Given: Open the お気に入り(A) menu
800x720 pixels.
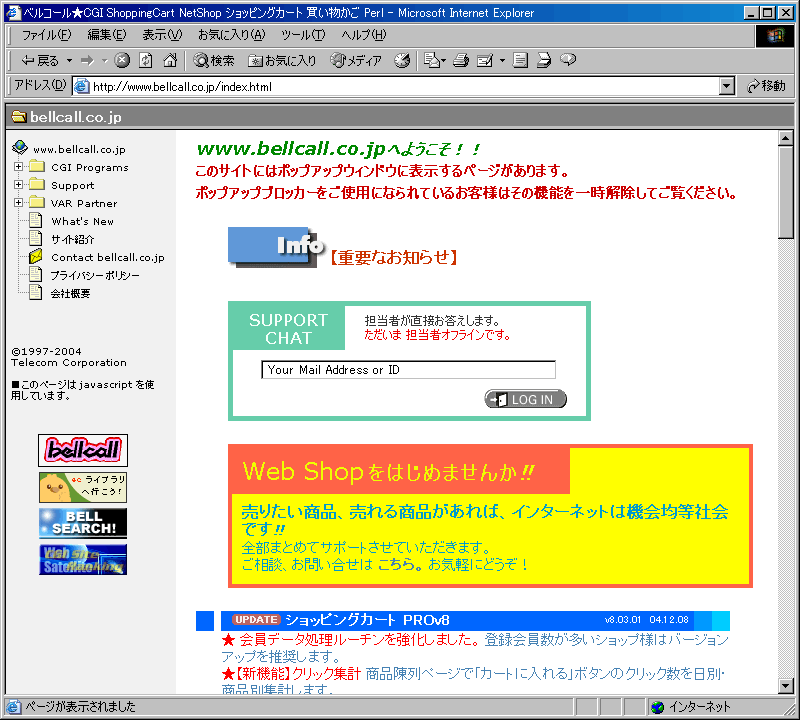Looking at the screenshot, I should pyautogui.click(x=232, y=35).
